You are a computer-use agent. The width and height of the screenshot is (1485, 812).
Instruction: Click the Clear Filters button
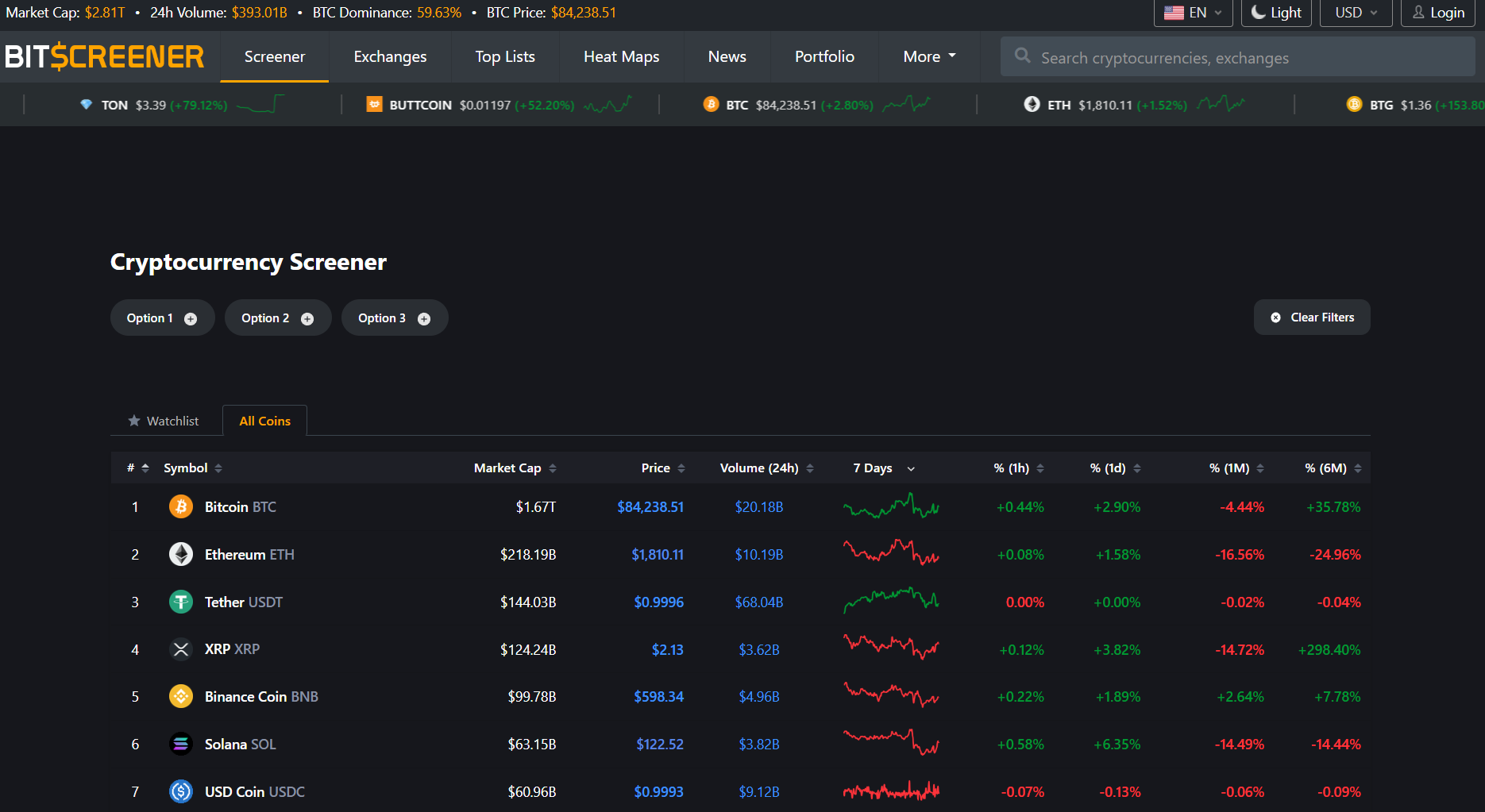click(x=1312, y=317)
